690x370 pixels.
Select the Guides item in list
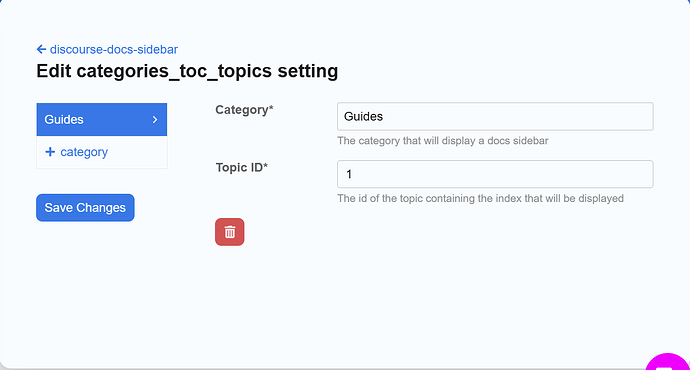(102, 119)
